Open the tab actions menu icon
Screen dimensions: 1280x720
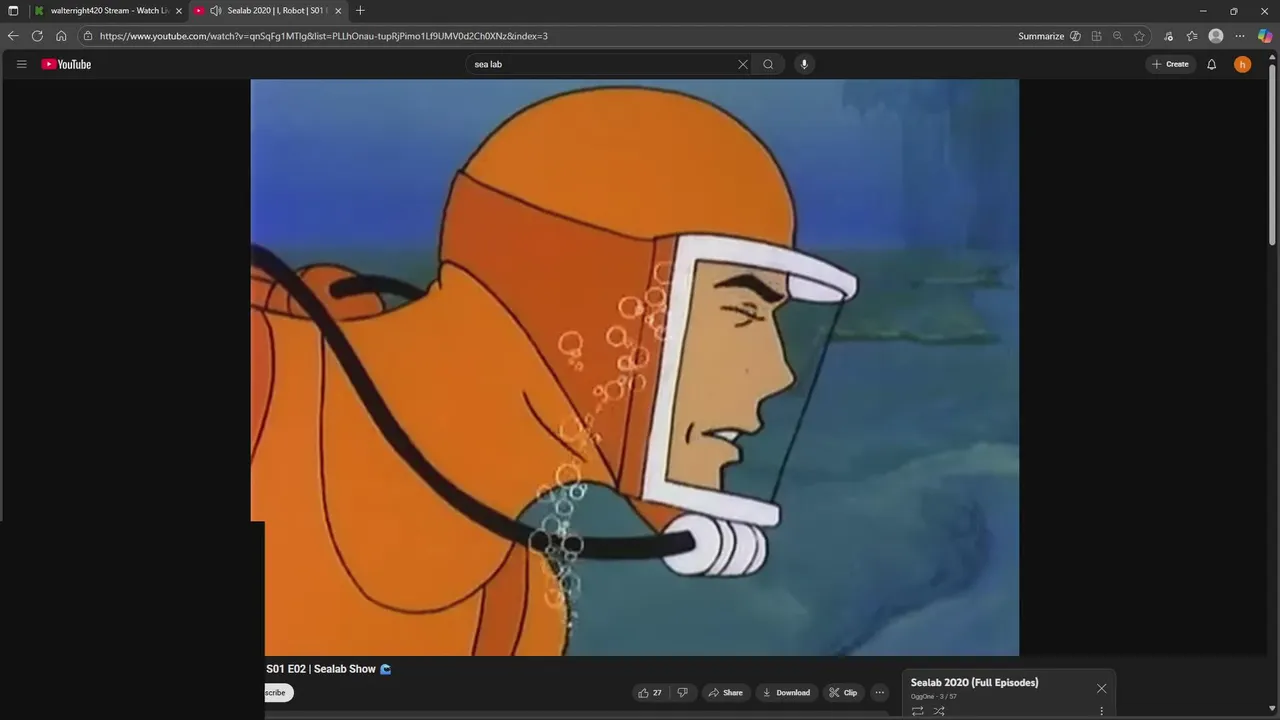point(13,11)
